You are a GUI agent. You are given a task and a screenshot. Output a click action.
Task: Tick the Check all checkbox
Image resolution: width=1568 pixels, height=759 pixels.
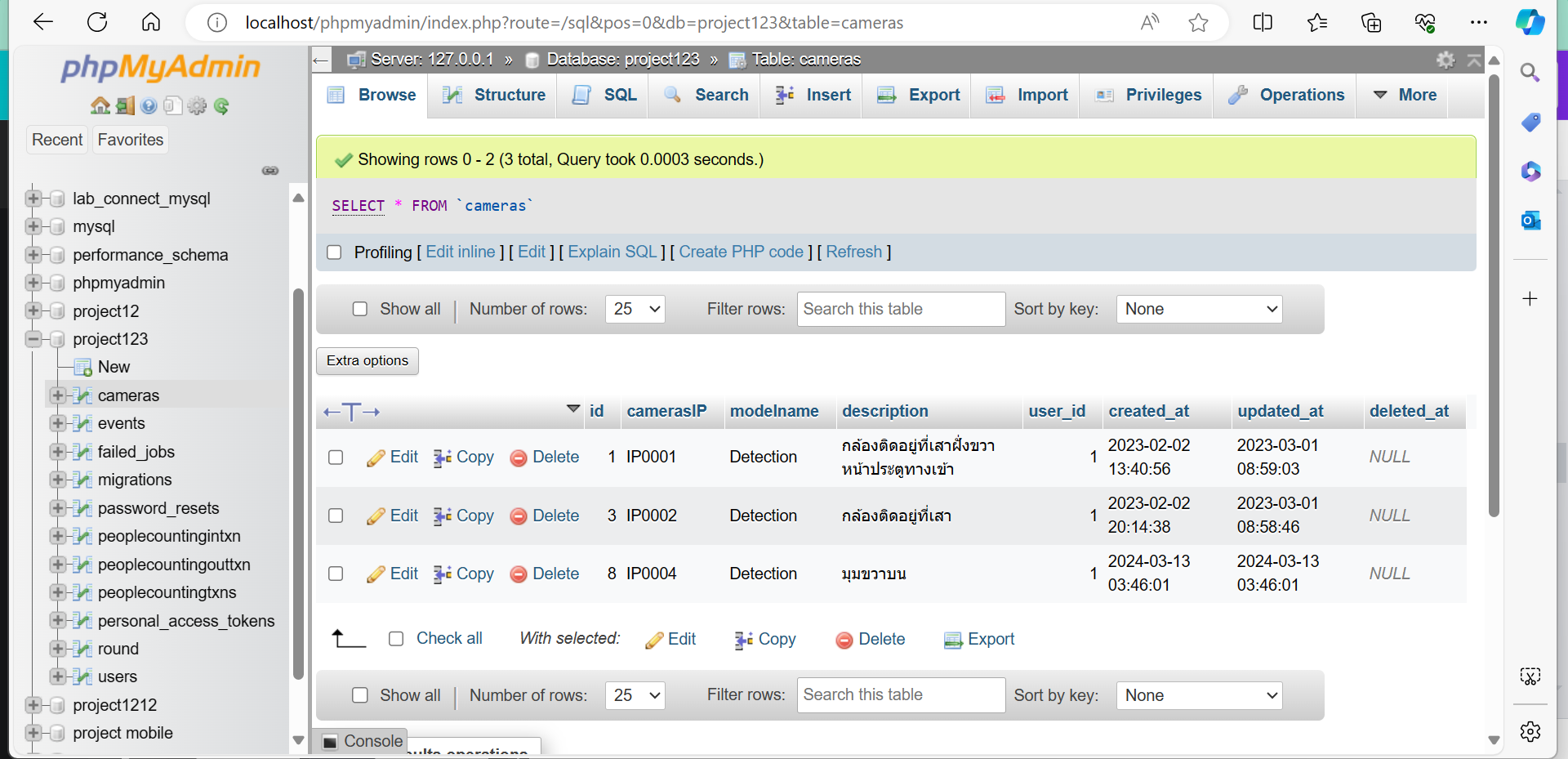pyautogui.click(x=396, y=639)
